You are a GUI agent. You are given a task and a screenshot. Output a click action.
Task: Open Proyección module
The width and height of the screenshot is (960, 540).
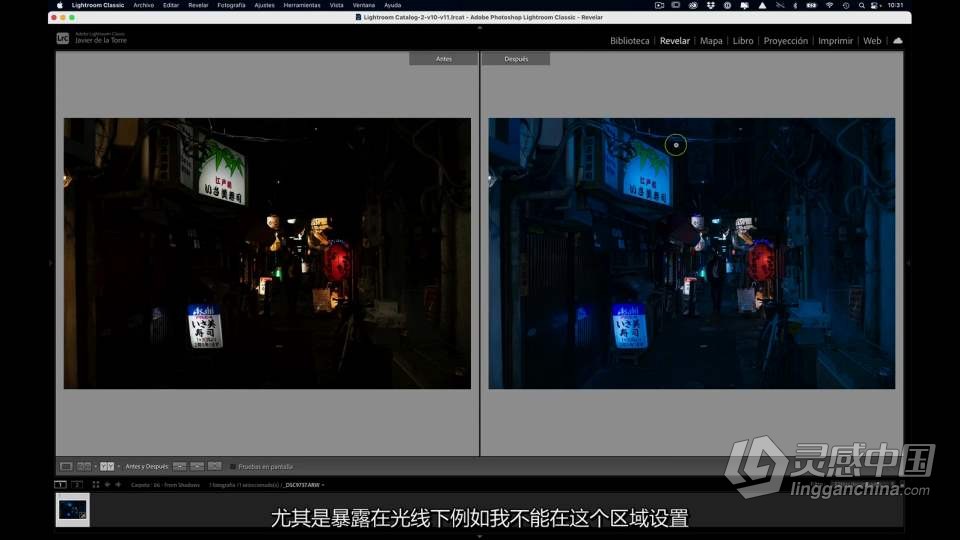786,40
